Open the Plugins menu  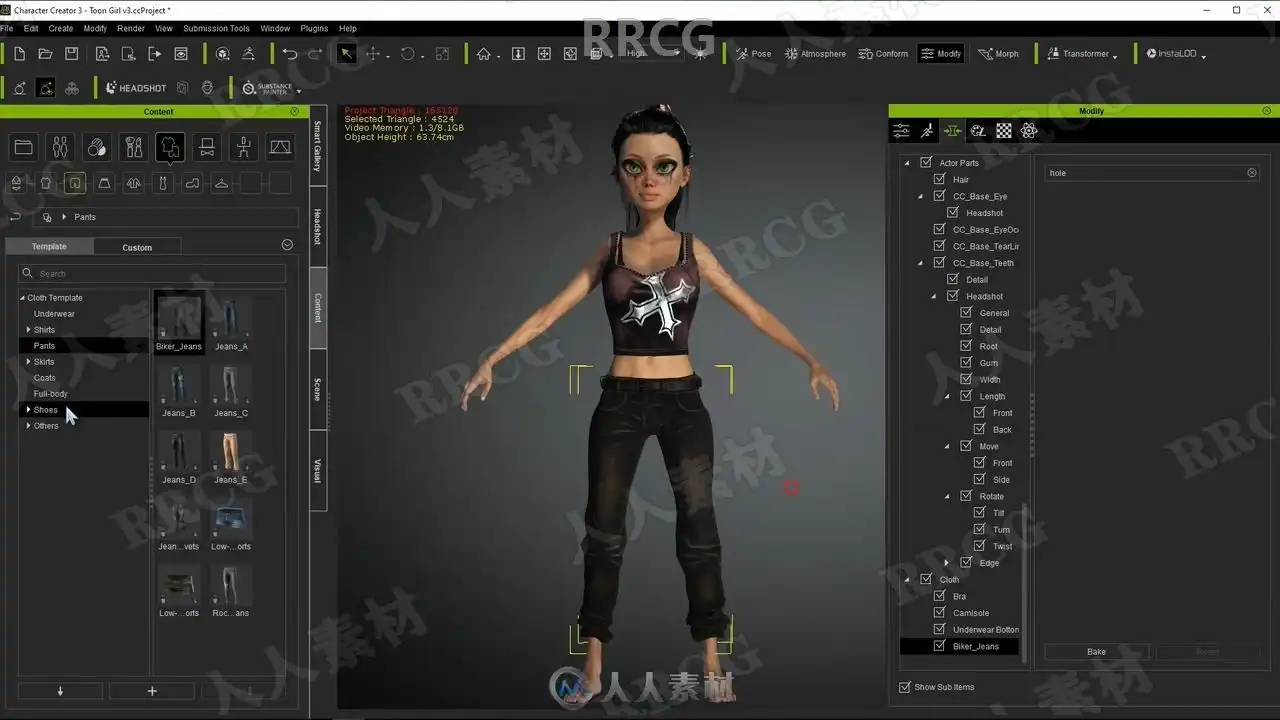(x=314, y=28)
